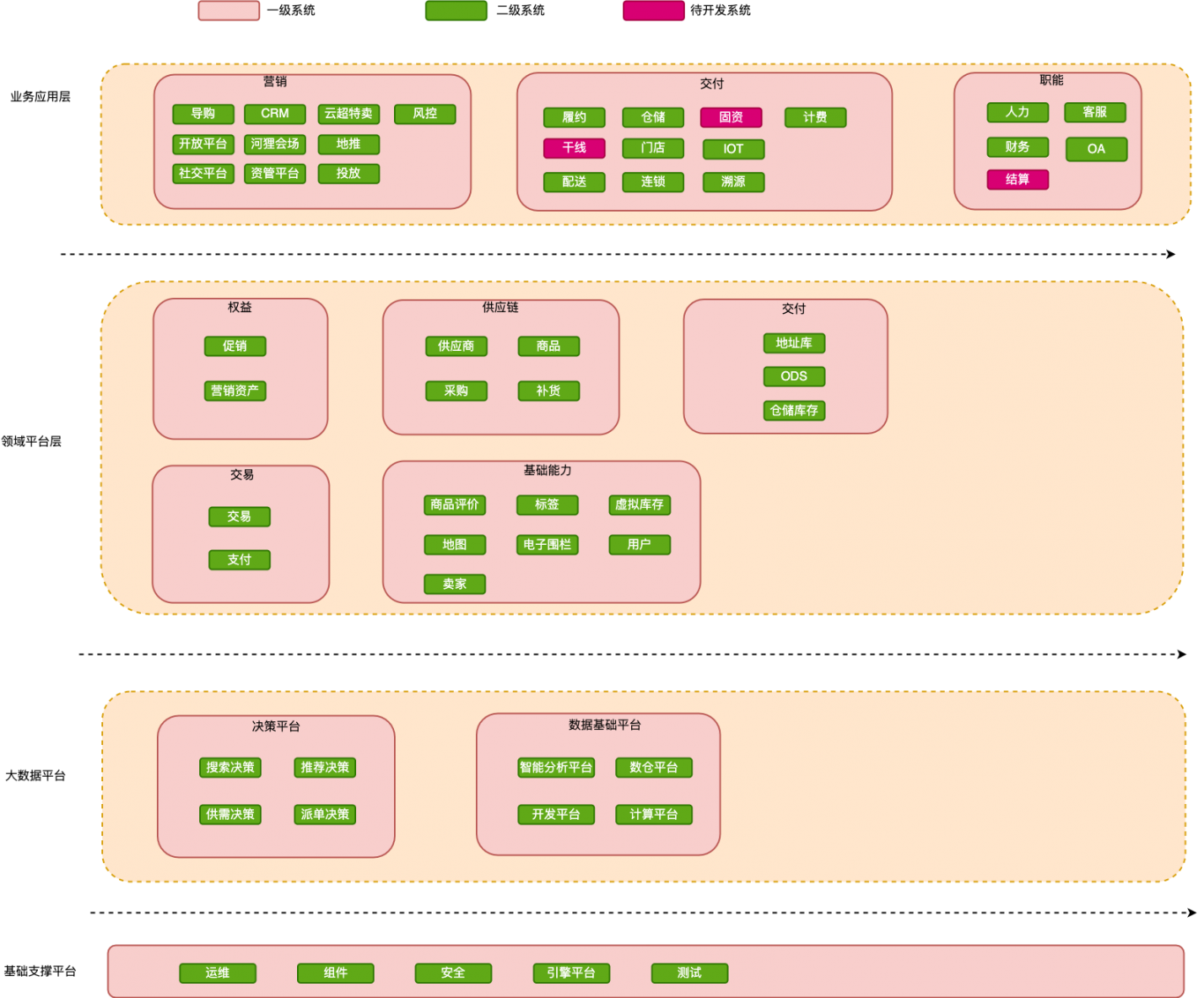Click the 履约 box

[574, 117]
